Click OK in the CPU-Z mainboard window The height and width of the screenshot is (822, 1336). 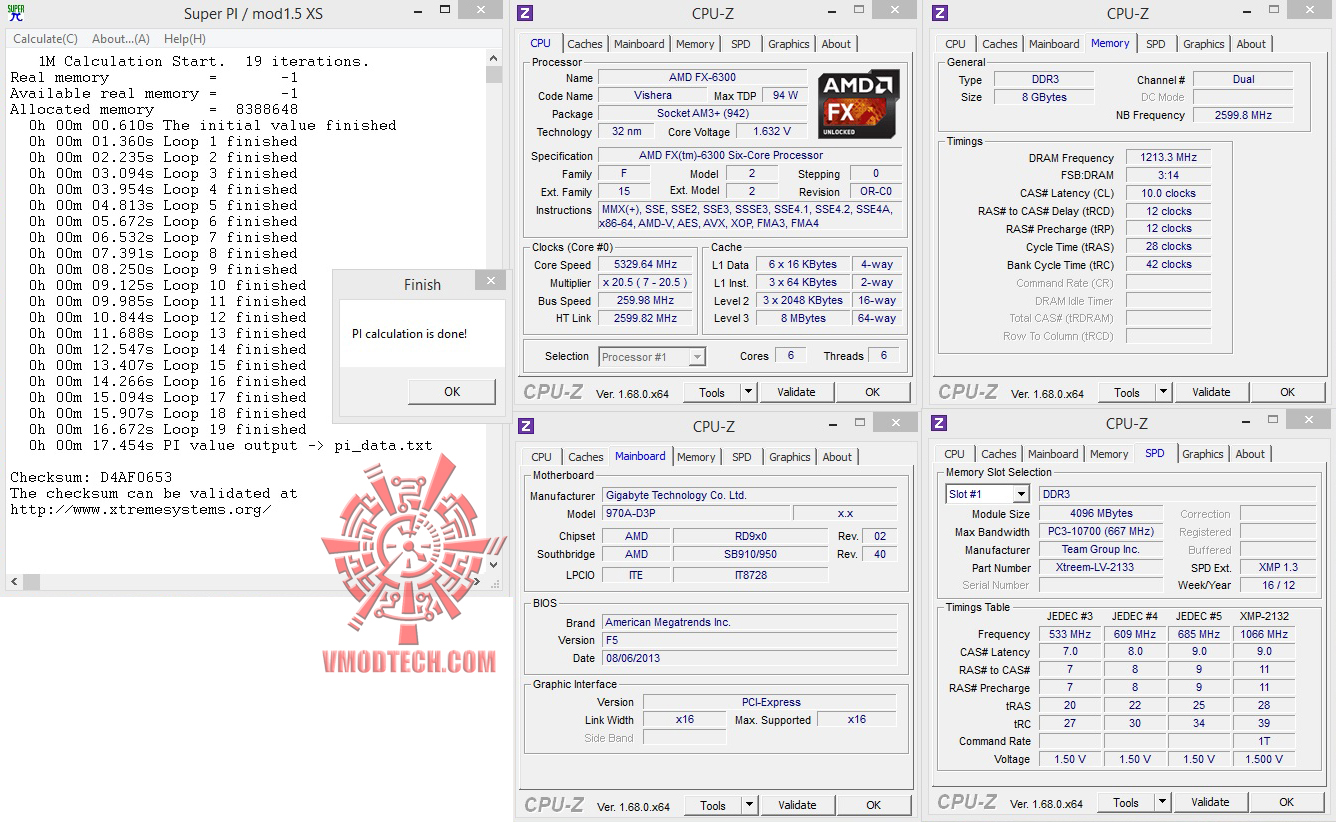(874, 805)
